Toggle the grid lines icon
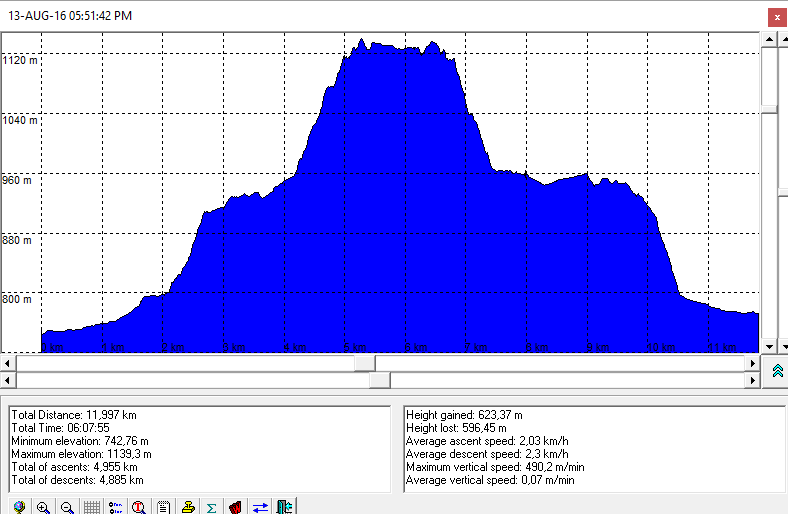The width and height of the screenshot is (788, 514). 91,507
